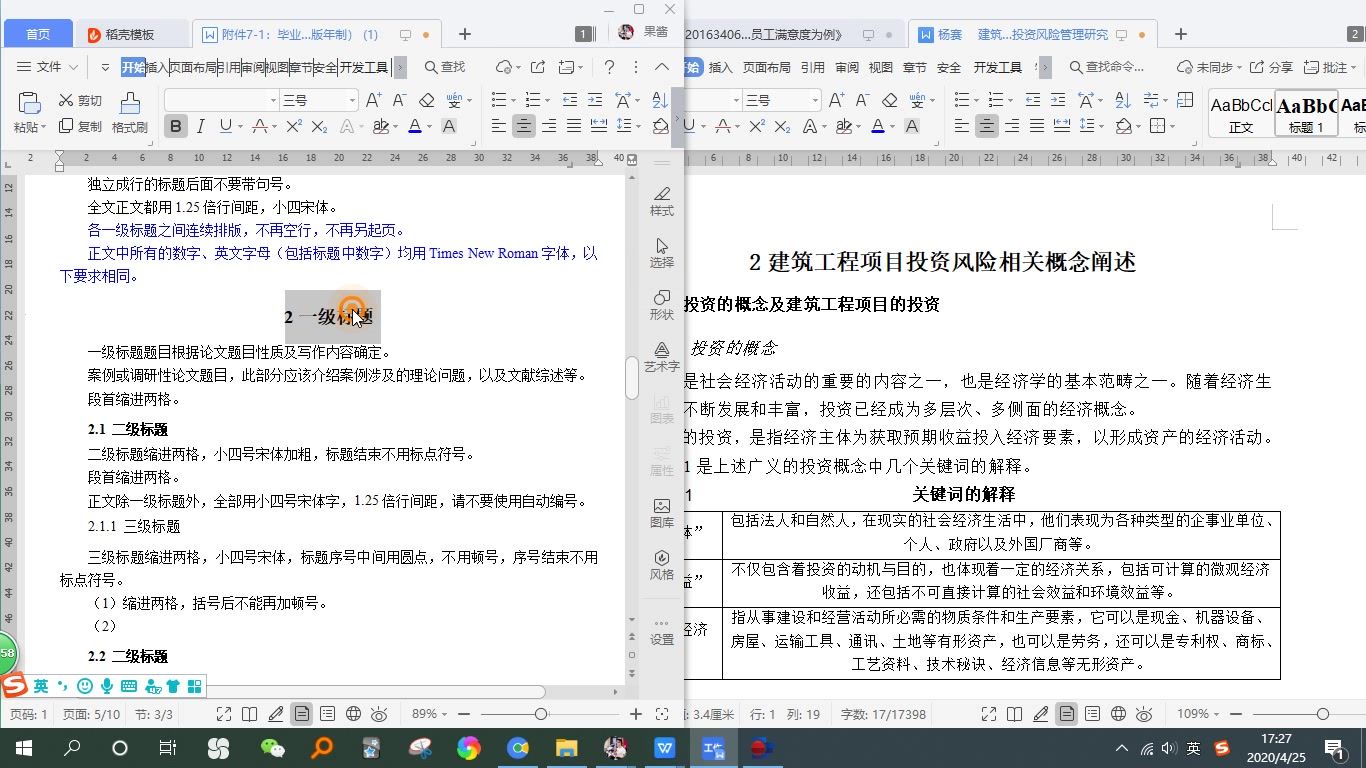The image size is (1366, 768).
Task: Open 样式 panel in side toolbar
Action: (x=662, y=200)
